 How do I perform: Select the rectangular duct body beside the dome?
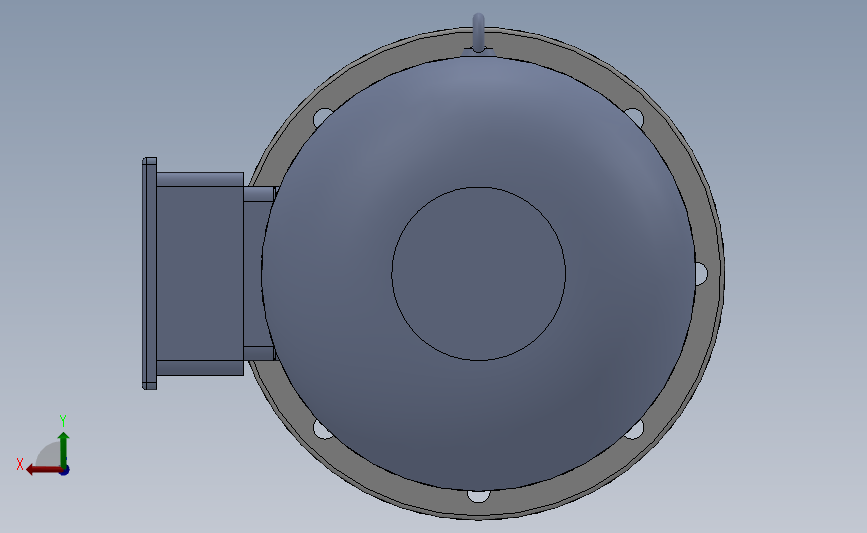200,274
